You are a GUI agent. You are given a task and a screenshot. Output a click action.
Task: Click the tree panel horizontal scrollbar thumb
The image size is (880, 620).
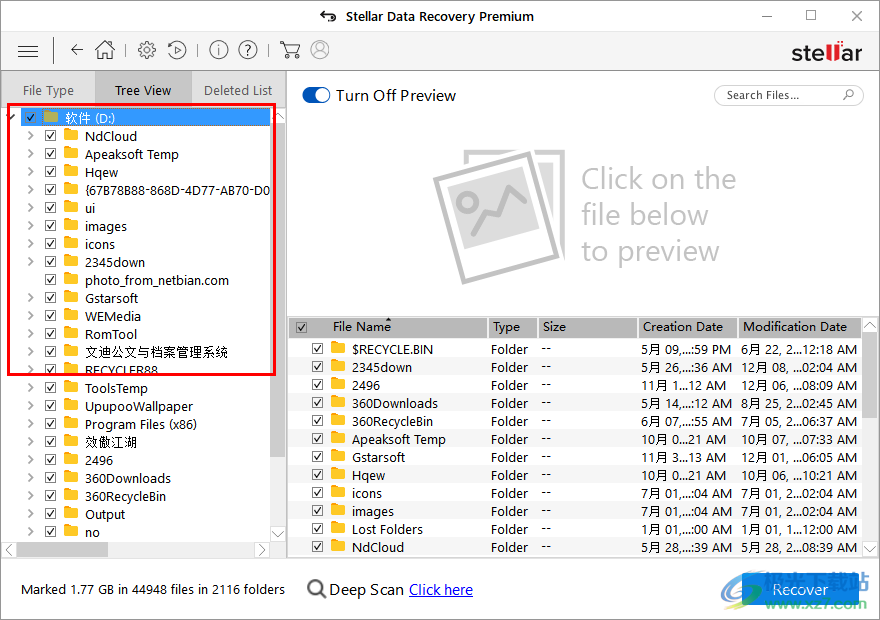click(62, 550)
